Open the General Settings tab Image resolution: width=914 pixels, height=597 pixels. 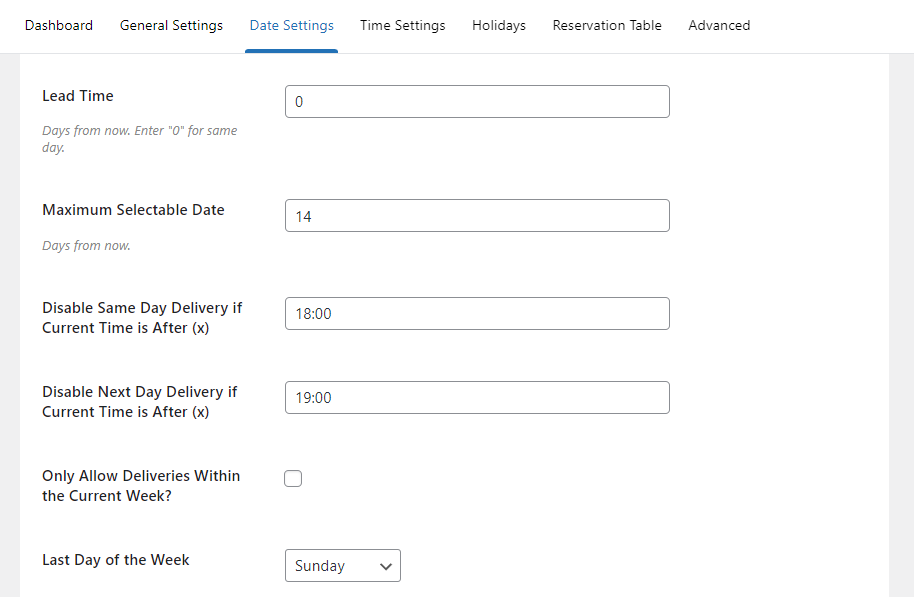[x=171, y=25]
